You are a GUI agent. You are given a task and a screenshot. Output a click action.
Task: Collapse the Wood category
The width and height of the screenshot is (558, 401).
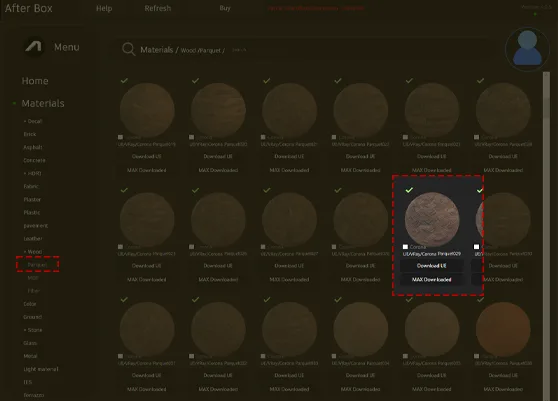(33, 252)
